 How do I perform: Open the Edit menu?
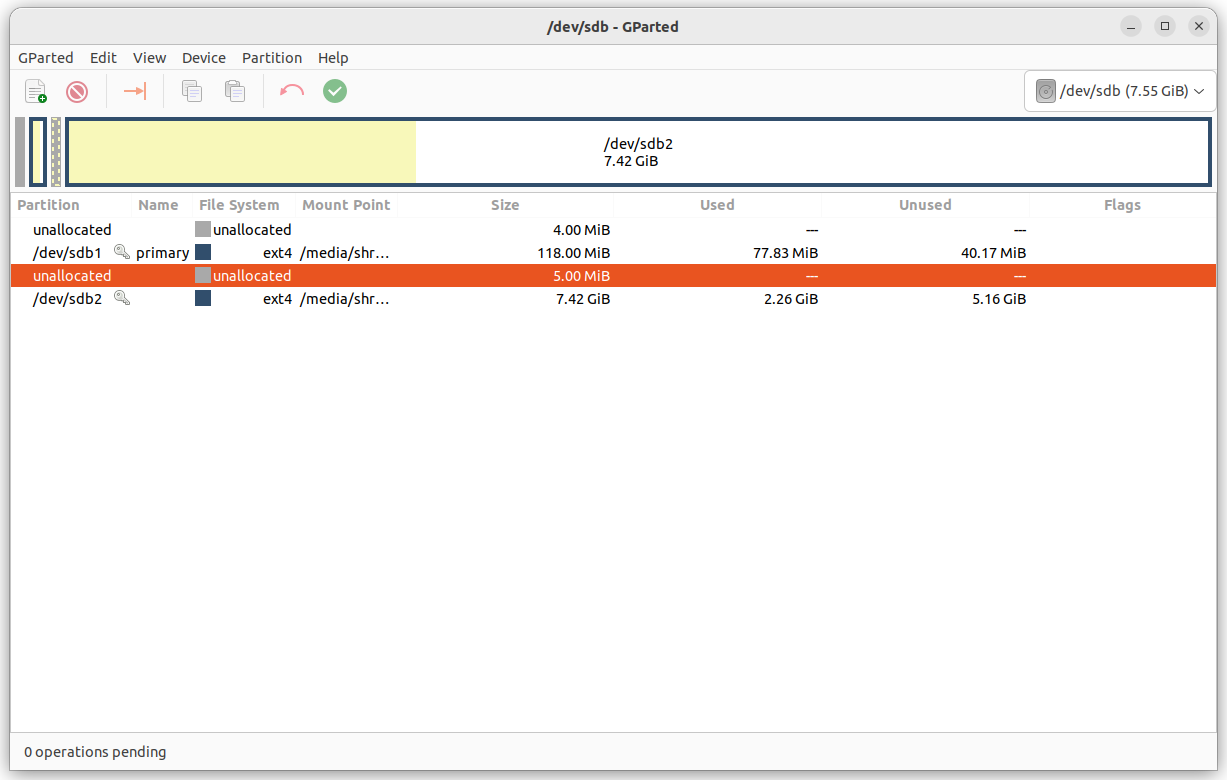[x=103, y=58]
